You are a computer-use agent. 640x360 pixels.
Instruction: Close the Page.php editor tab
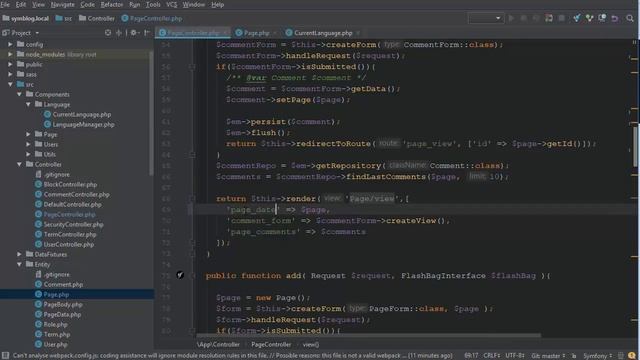tap(275, 33)
